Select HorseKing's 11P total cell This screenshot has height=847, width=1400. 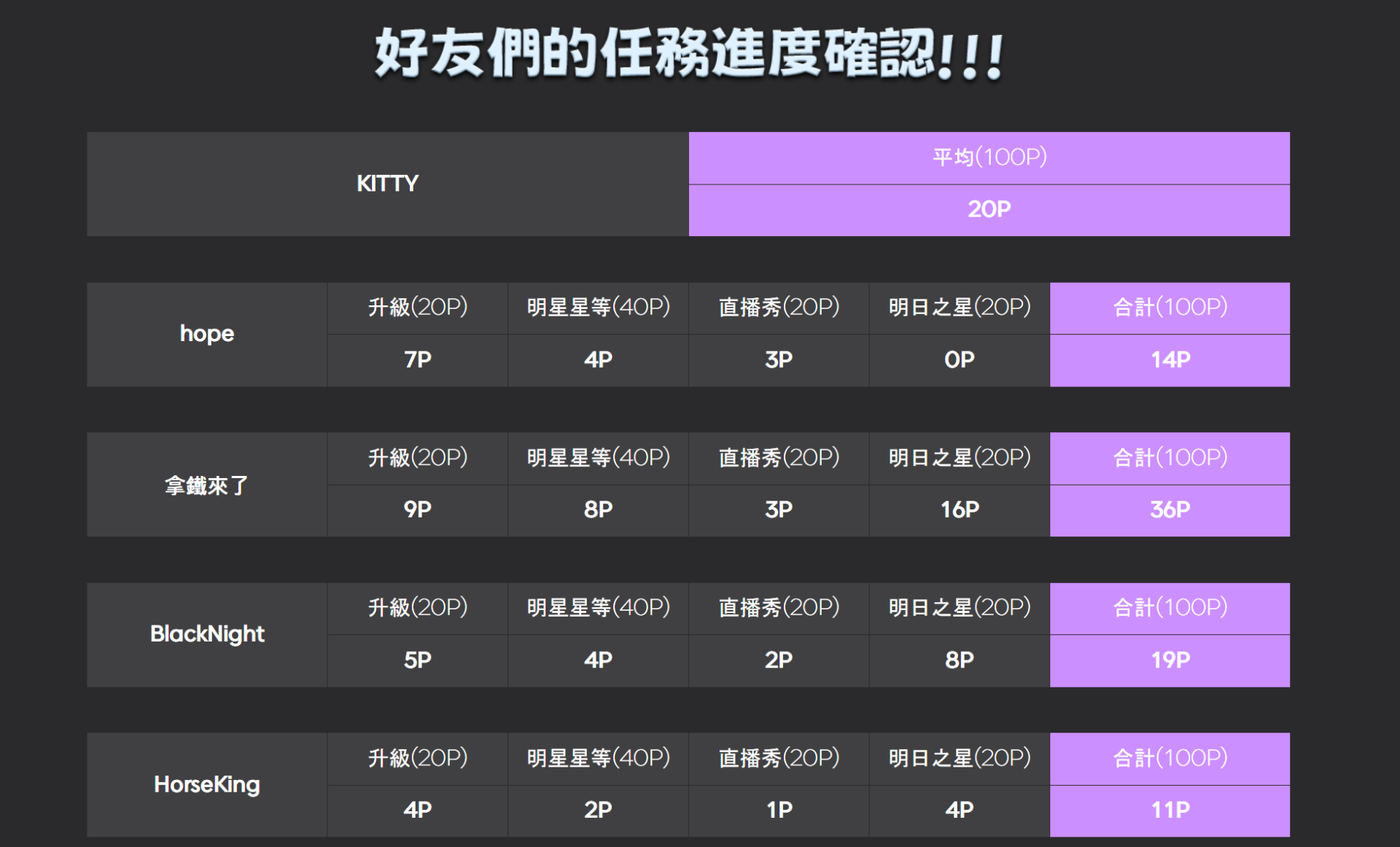click(x=1170, y=811)
